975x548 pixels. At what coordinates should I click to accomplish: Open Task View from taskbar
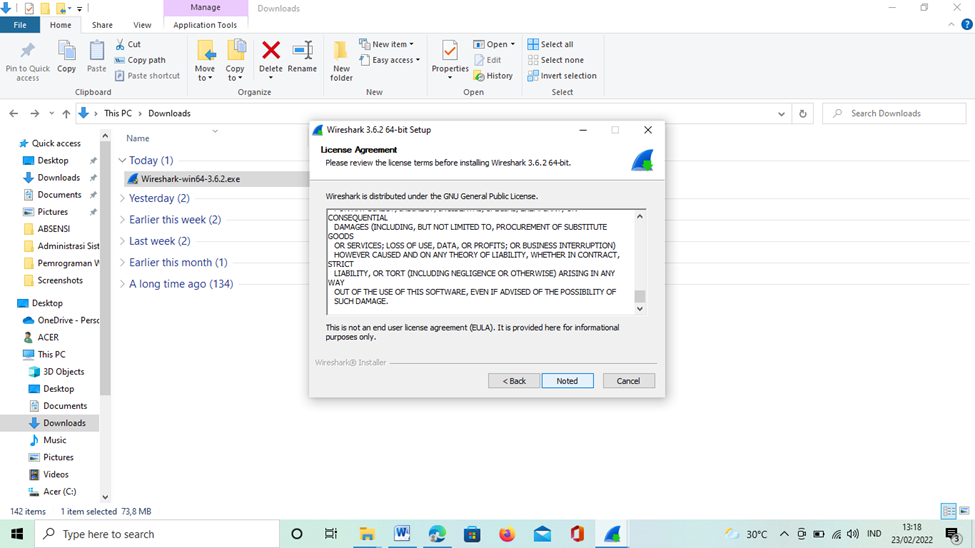click(331, 534)
